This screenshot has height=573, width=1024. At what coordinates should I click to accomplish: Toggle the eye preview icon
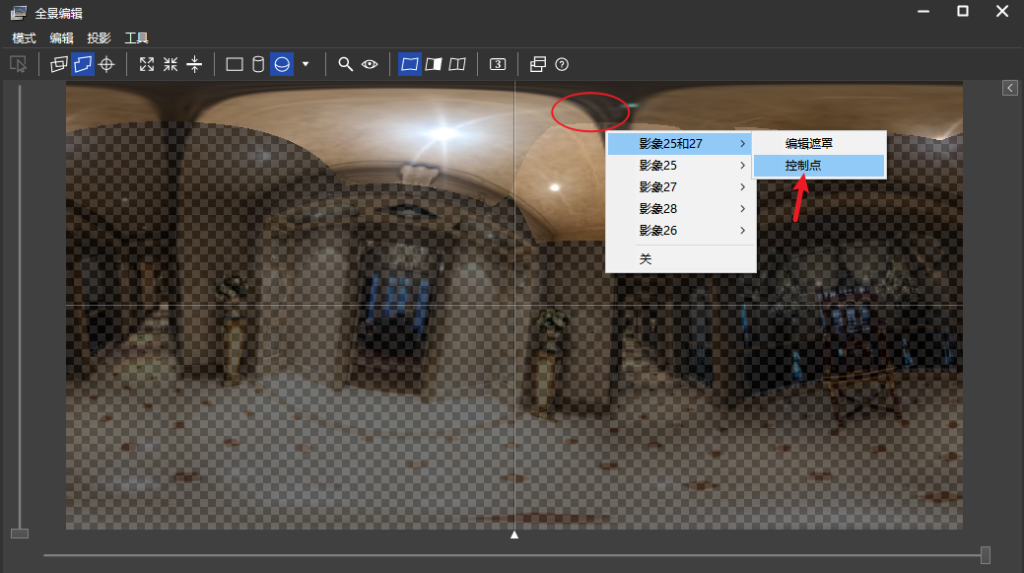[370, 64]
